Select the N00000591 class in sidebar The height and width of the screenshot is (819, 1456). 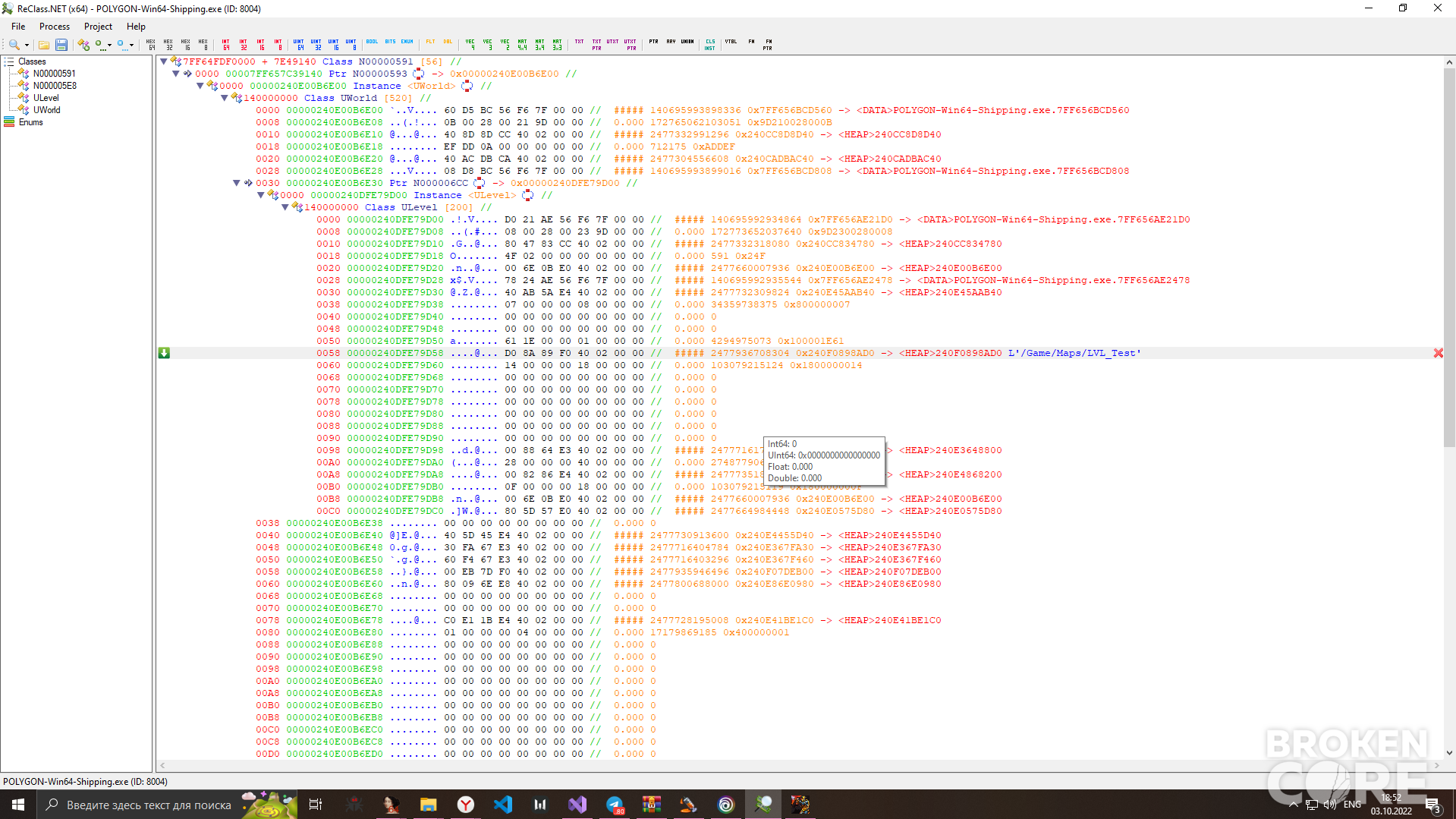[x=54, y=74]
